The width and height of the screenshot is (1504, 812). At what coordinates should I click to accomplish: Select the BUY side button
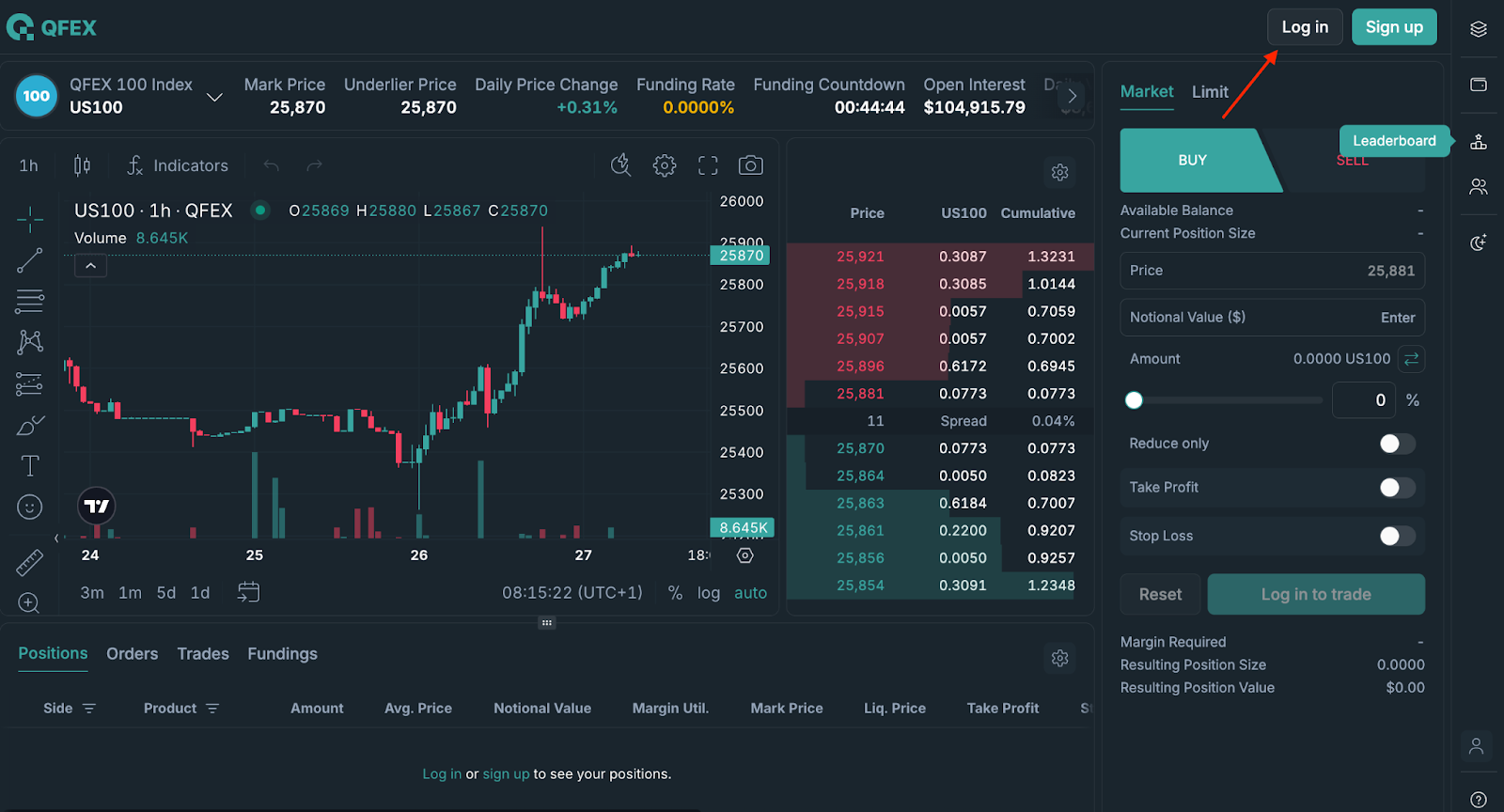click(x=1193, y=161)
